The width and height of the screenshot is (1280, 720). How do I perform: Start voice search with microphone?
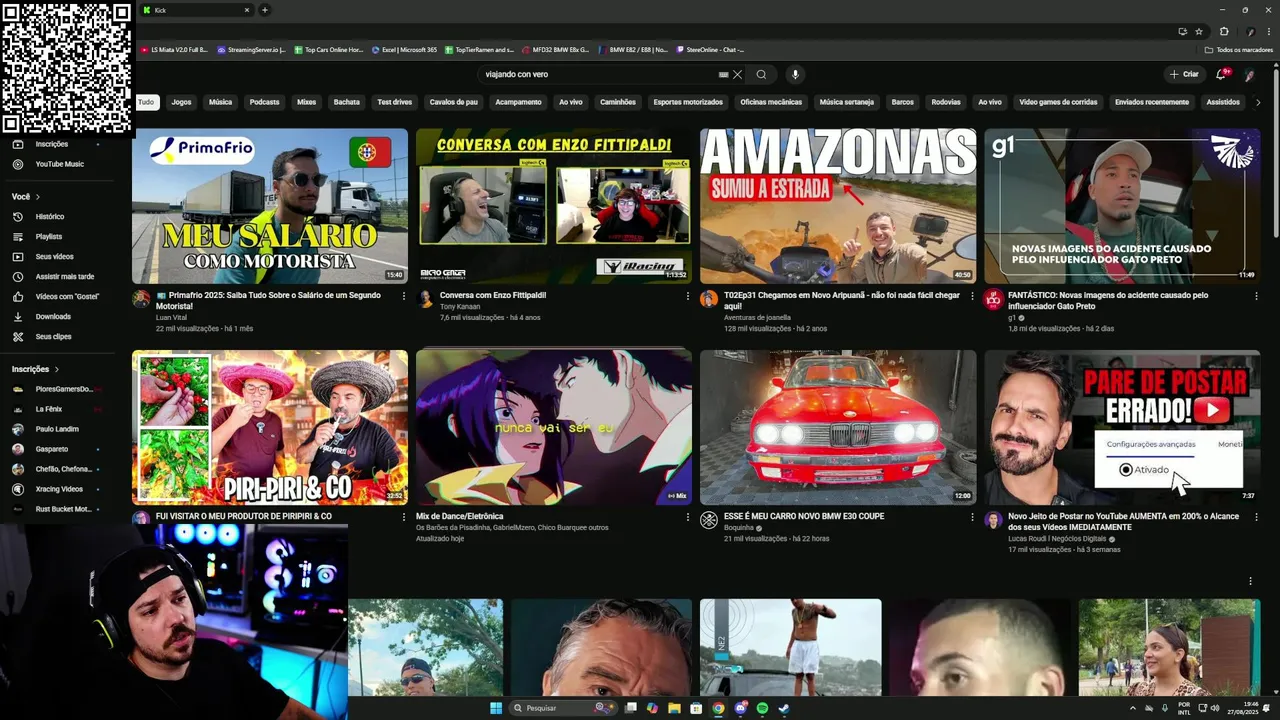click(x=795, y=74)
